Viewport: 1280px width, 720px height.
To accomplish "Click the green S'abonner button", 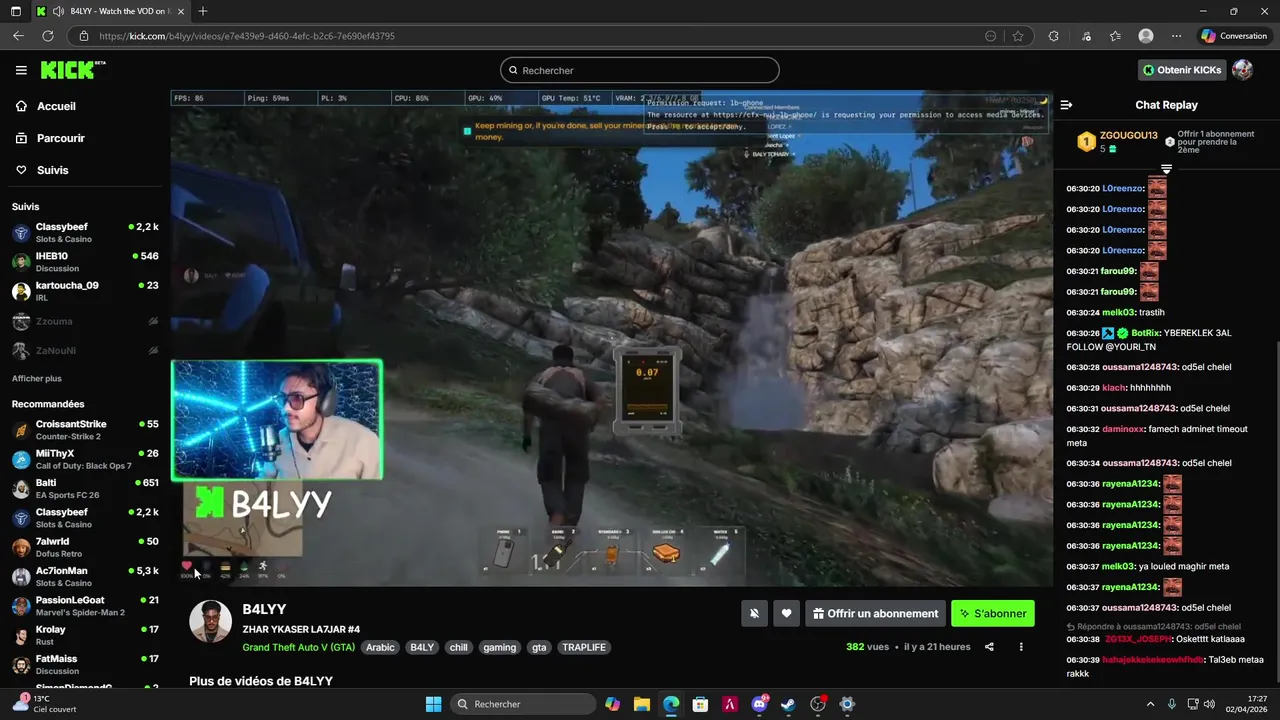I will [x=993, y=614].
